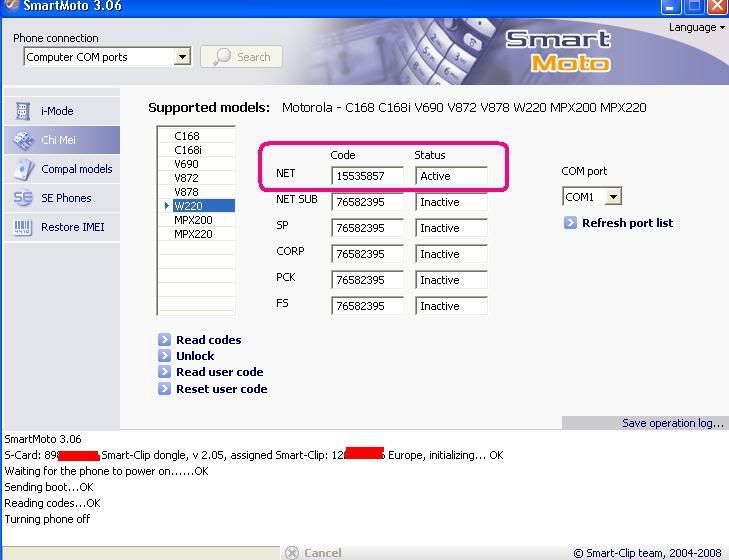
Task: Click the Search button text
Action: tap(253, 57)
